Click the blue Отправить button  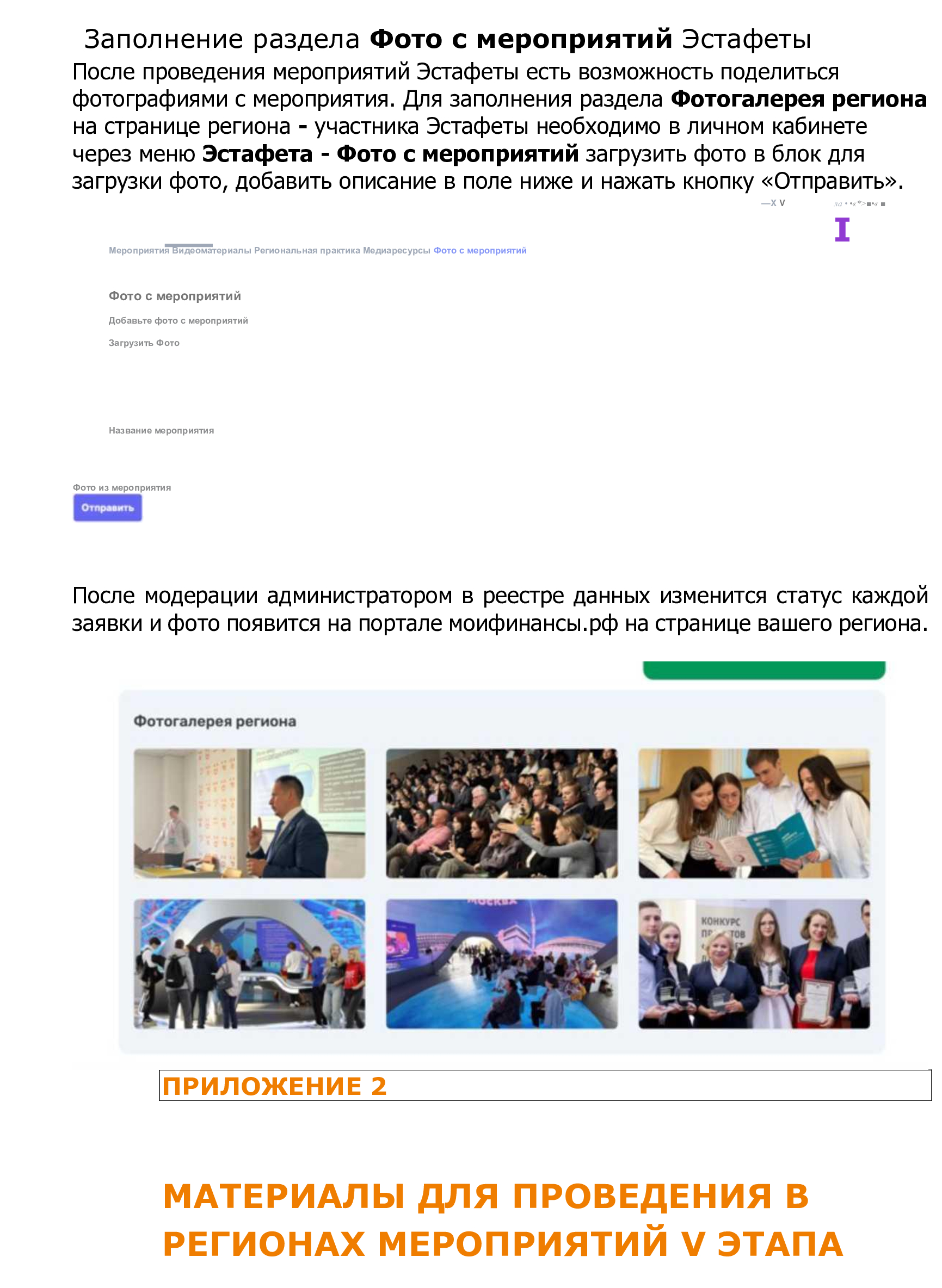pos(108,508)
